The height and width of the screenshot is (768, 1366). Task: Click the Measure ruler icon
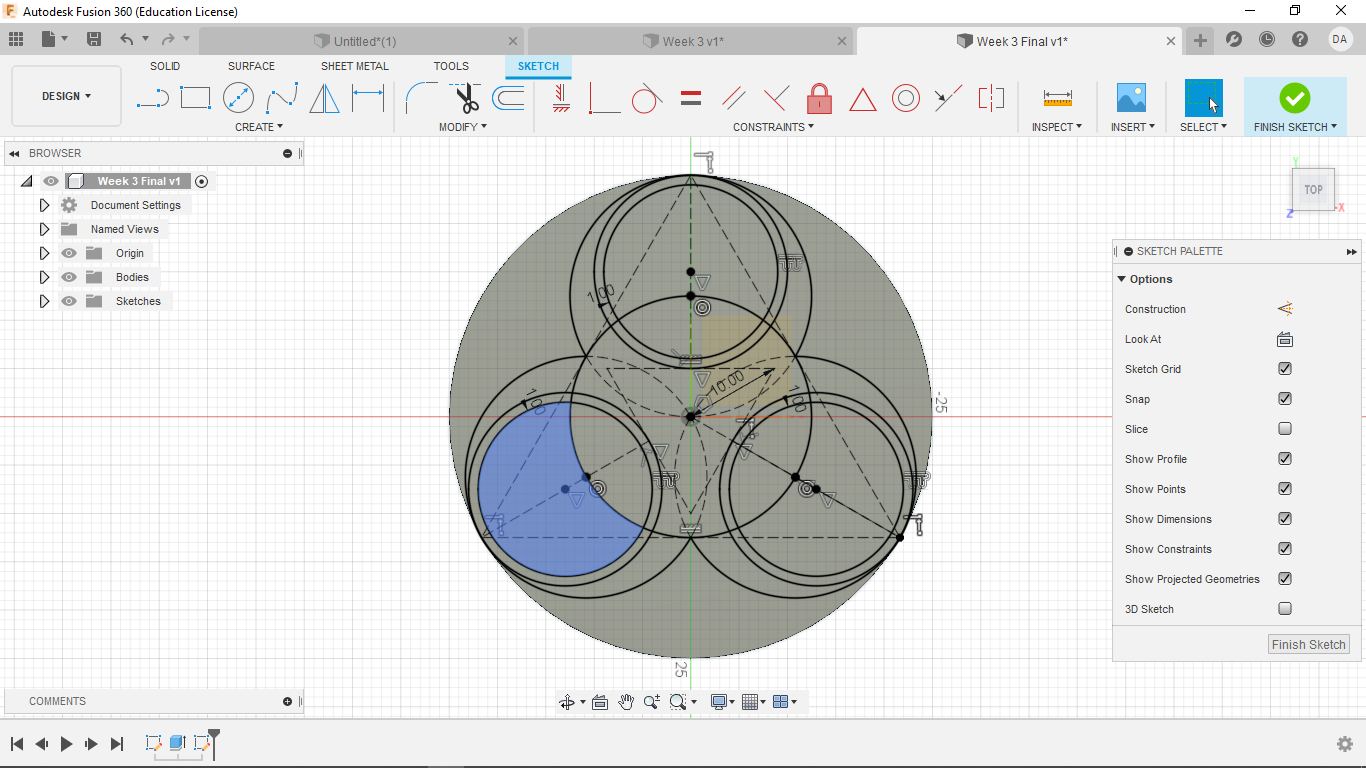click(x=1057, y=98)
